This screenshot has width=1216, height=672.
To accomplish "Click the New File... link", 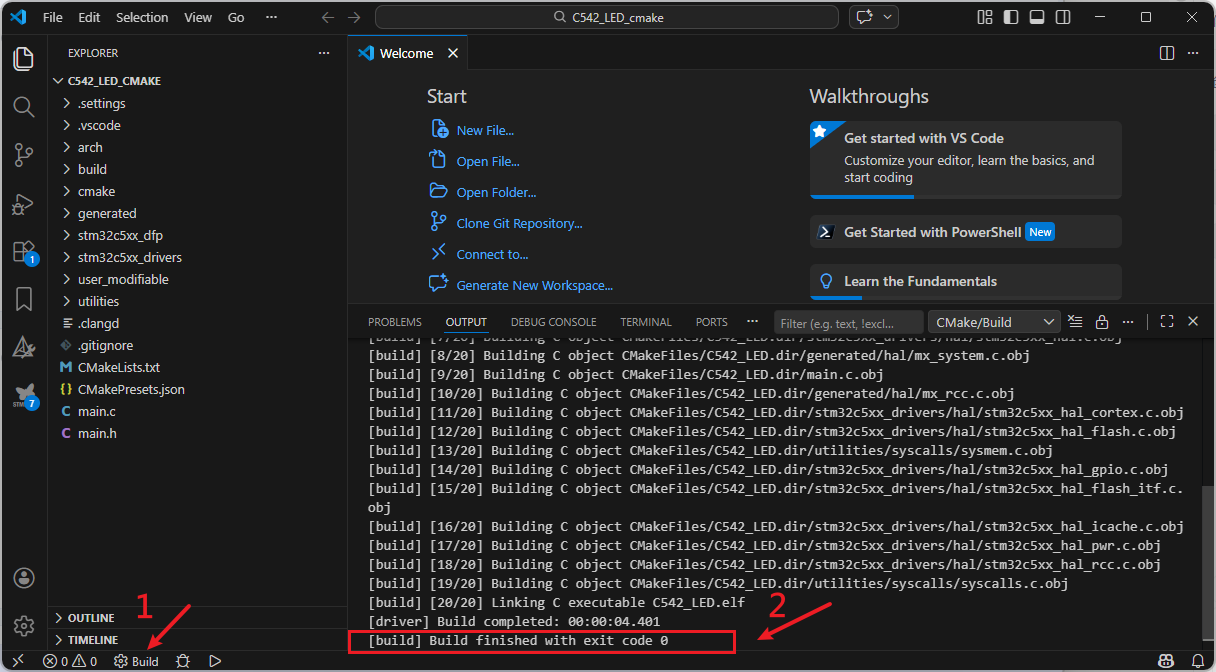I will click(485, 130).
